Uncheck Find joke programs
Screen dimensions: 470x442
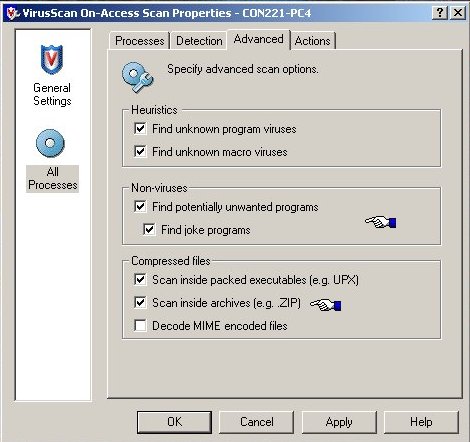click(x=149, y=229)
